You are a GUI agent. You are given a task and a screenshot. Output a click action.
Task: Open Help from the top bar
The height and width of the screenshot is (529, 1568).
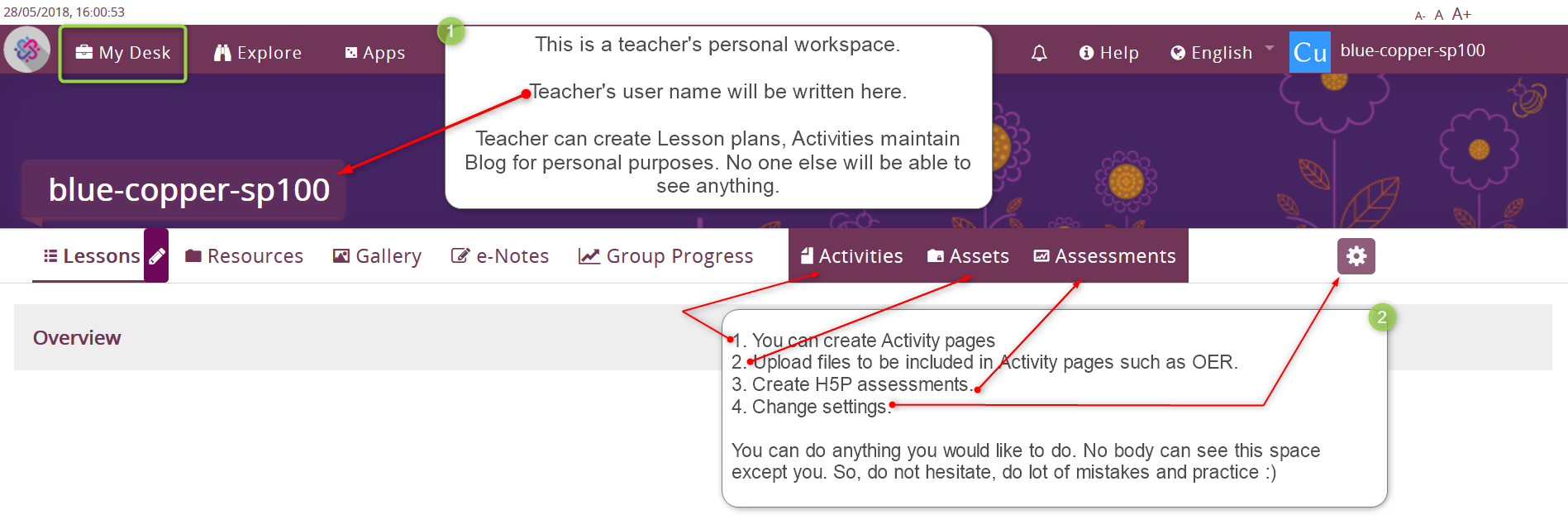coord(1109,53)
